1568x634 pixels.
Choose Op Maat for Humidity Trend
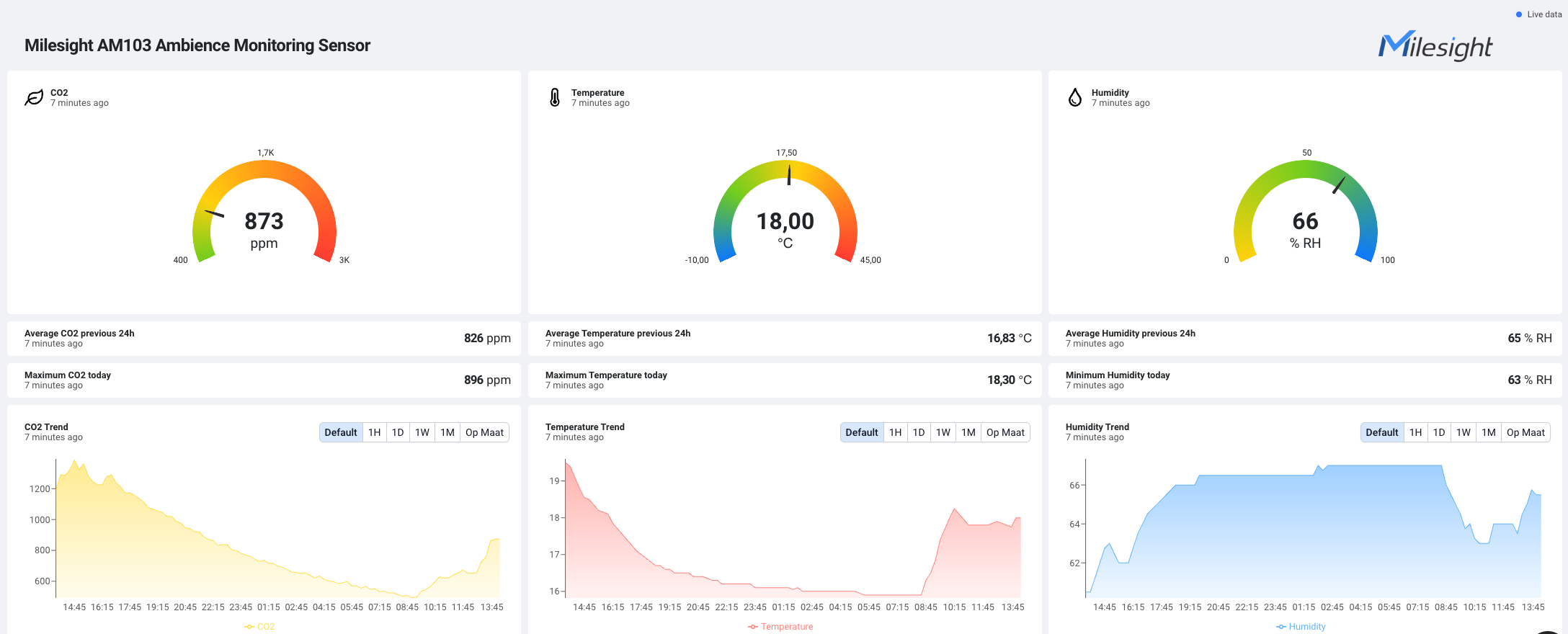(1525, 432)
